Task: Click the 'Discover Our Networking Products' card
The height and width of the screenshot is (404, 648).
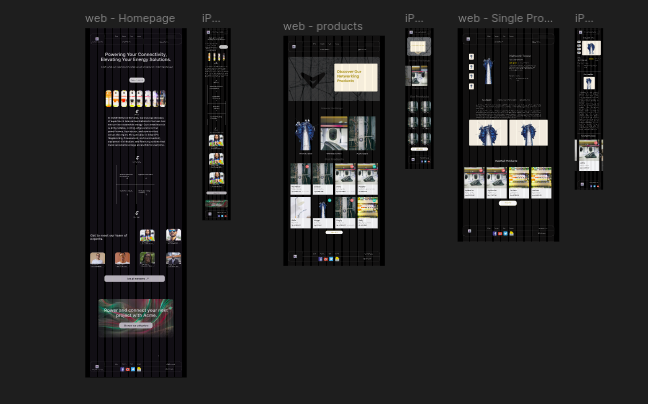Action: coord(355,77)
